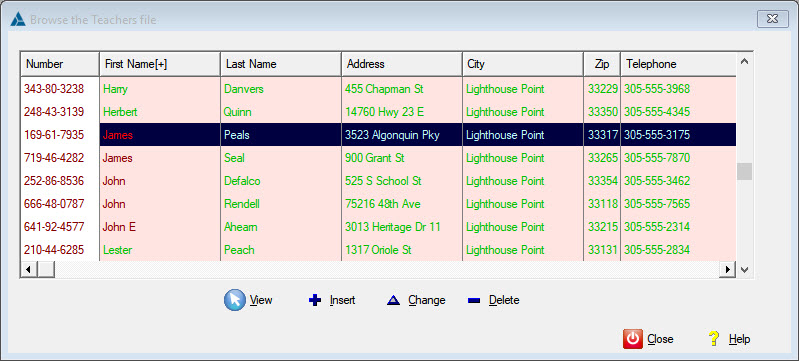
Task: Click telephone 305-555-7870
Action: tap(657, 158)
